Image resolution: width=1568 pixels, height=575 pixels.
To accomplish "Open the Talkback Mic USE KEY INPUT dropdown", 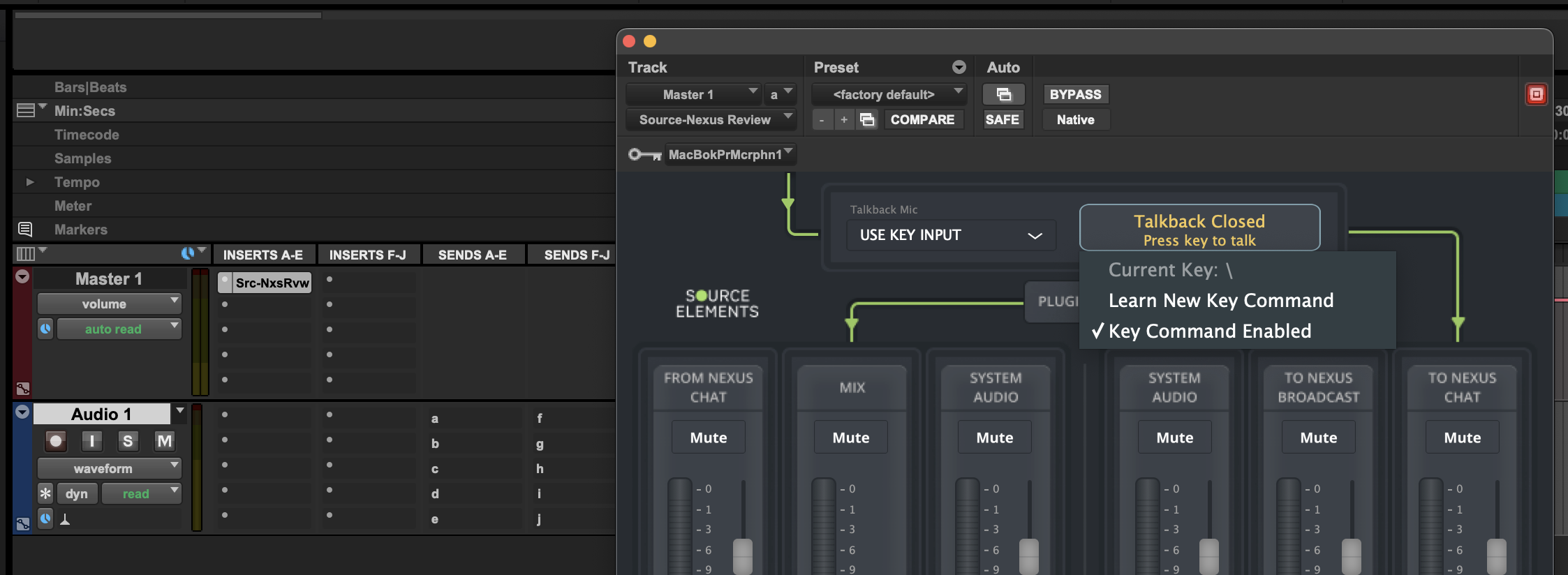I will [x=951, y=235].
